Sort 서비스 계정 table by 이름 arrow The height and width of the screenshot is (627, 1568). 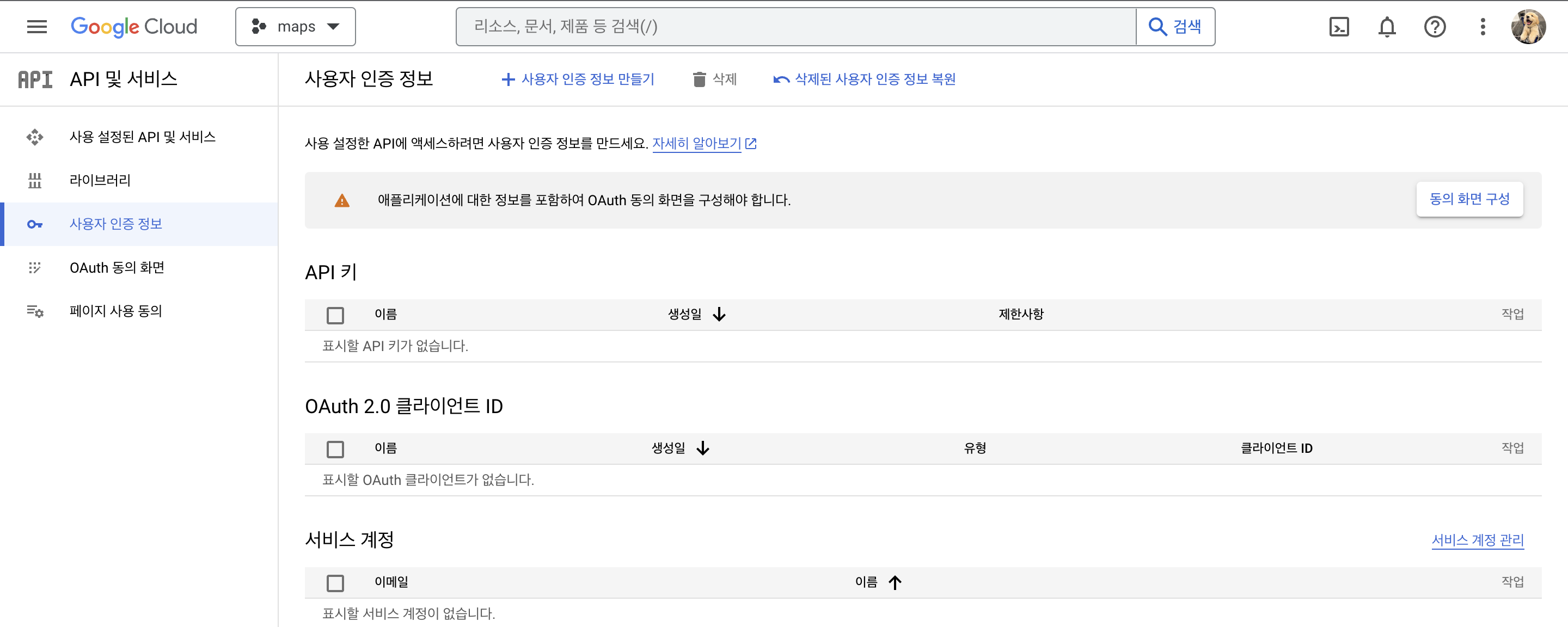pos(894,582)
